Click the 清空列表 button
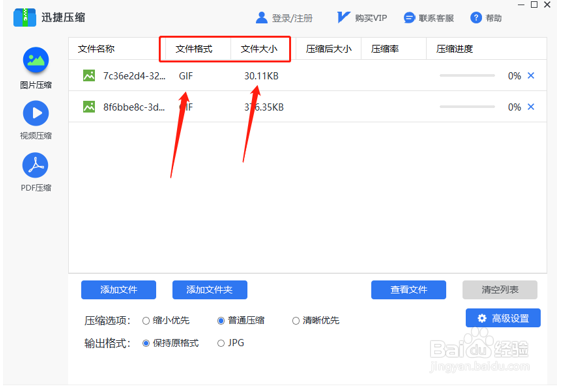This screenshot has height=387, width=561. tap(500, 290)
